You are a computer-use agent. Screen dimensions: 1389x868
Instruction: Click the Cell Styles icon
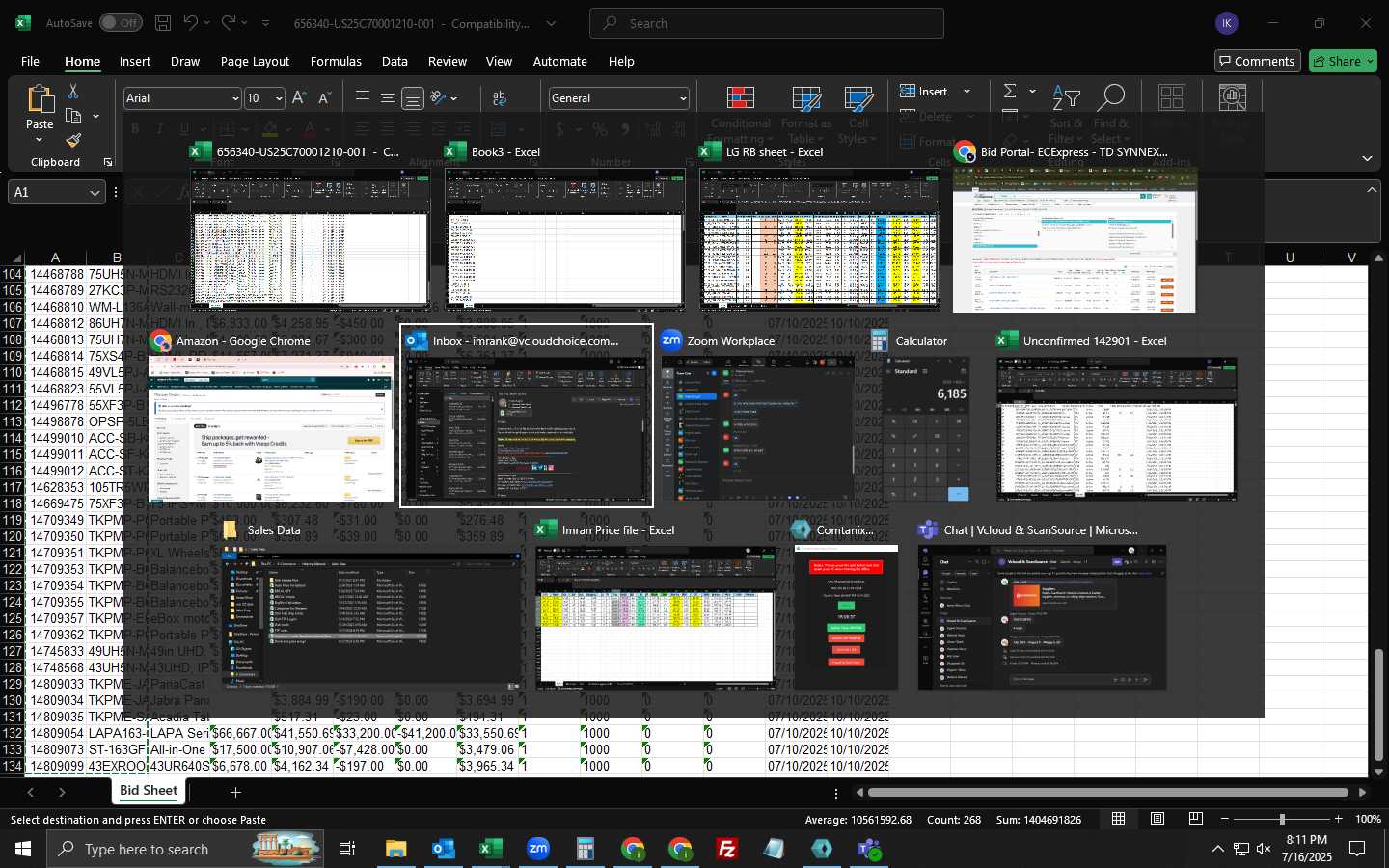coord(858,98)
